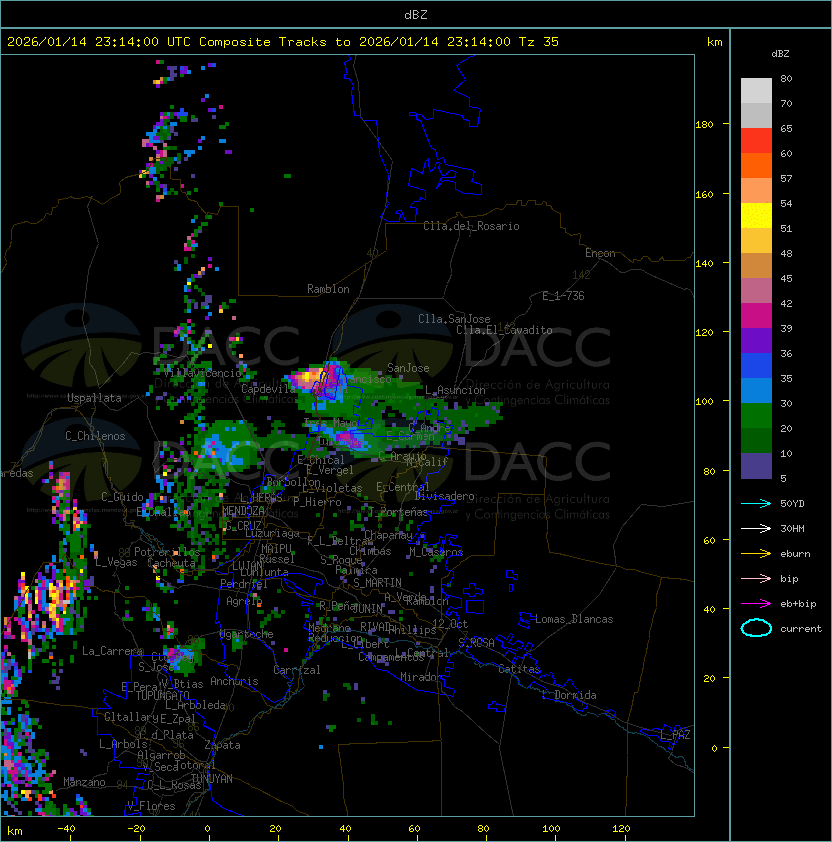Click the '180' value on vertical axis
The height and width of the screenshot is (842, 832).
tap(704, 125)
